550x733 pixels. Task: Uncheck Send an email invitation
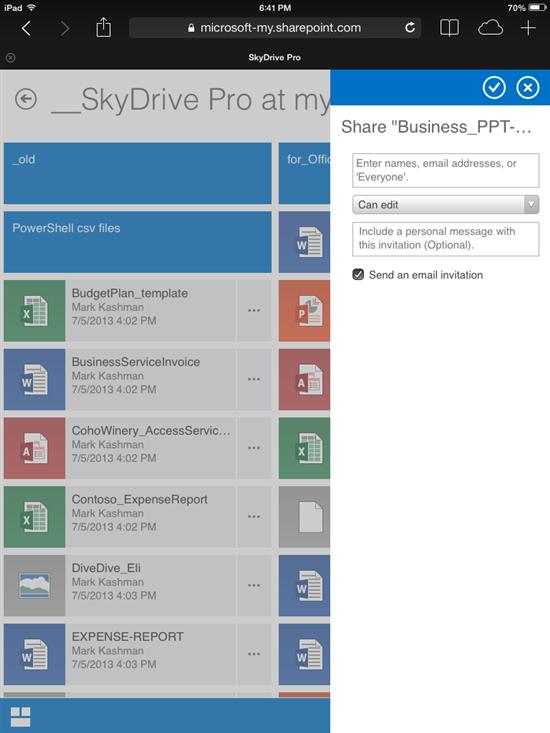click(358, 274)
